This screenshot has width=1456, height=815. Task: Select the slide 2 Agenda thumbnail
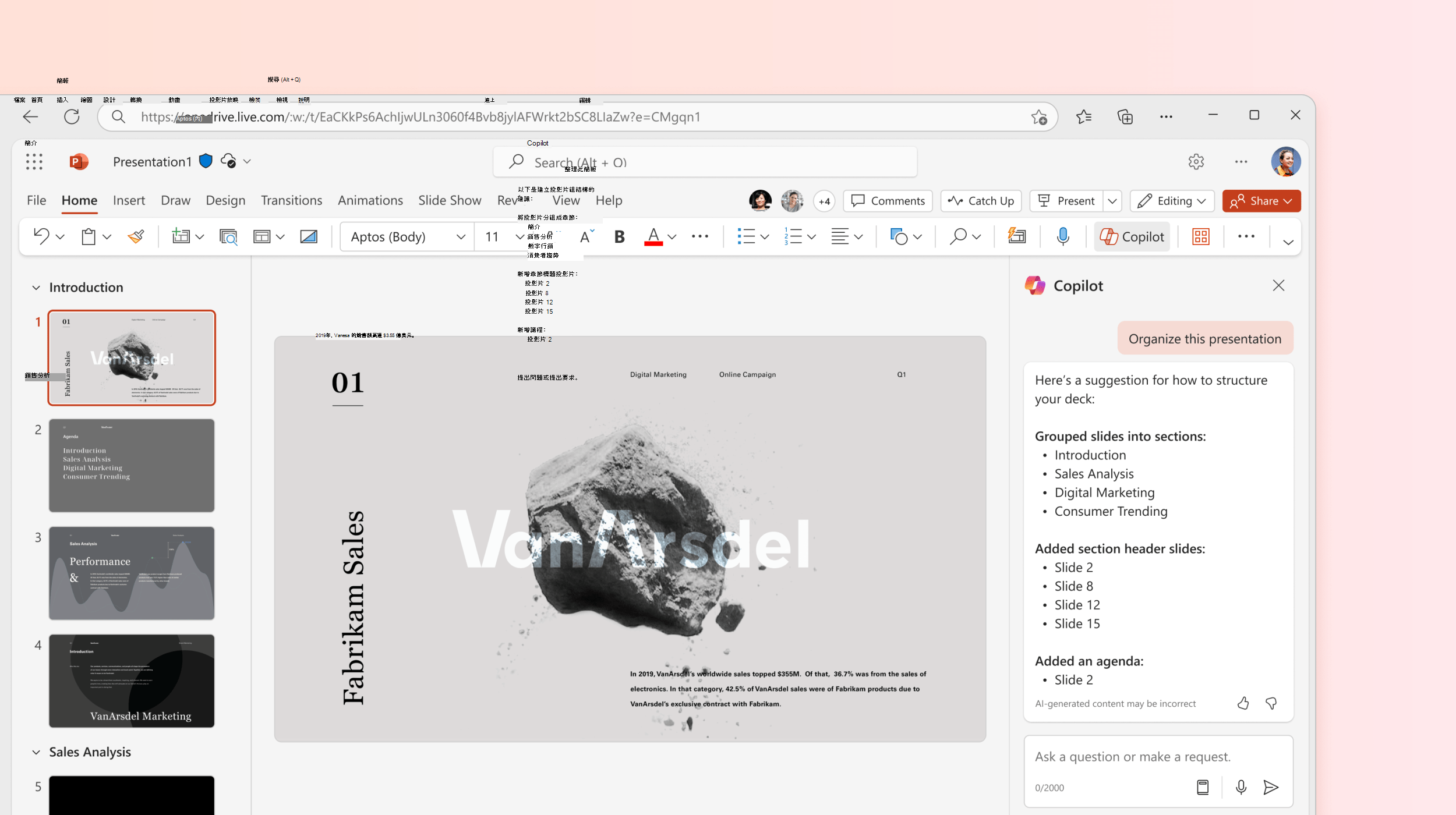(132, 465)
